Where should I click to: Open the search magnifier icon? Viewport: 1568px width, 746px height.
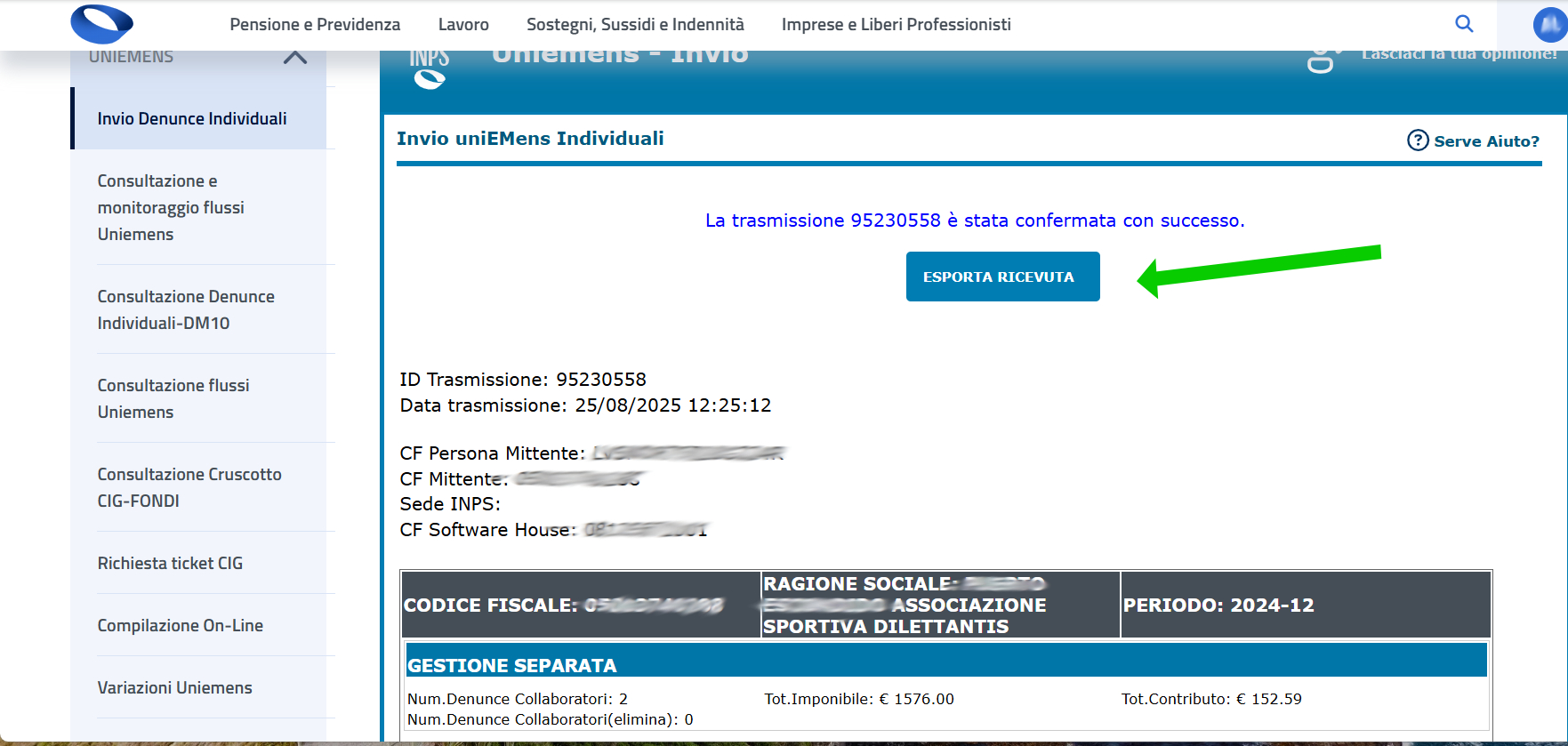coord(1464,24)
